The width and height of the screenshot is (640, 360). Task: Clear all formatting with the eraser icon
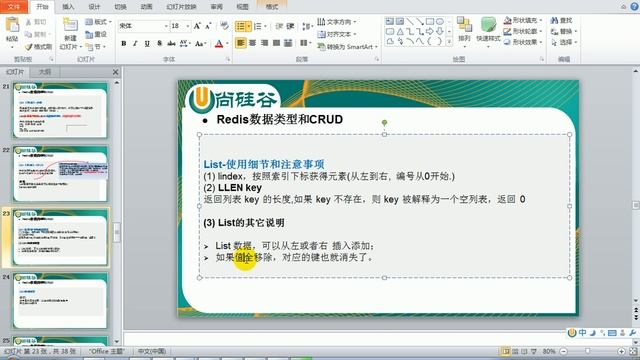coord(224,26)
